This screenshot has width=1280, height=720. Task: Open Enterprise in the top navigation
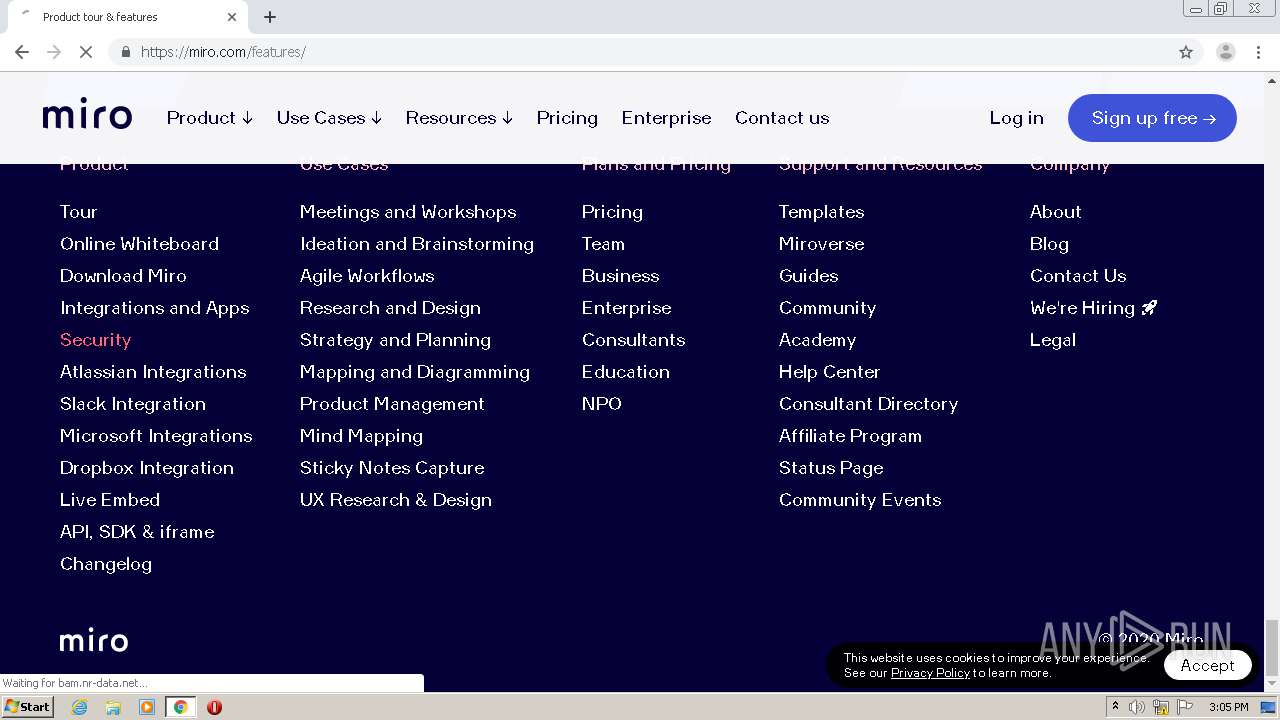[666, 117]
